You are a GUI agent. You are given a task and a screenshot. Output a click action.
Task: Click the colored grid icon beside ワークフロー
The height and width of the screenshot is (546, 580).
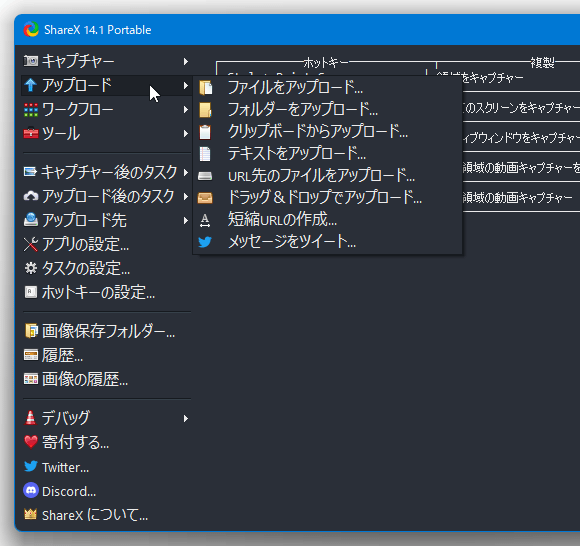click(31, 109)
